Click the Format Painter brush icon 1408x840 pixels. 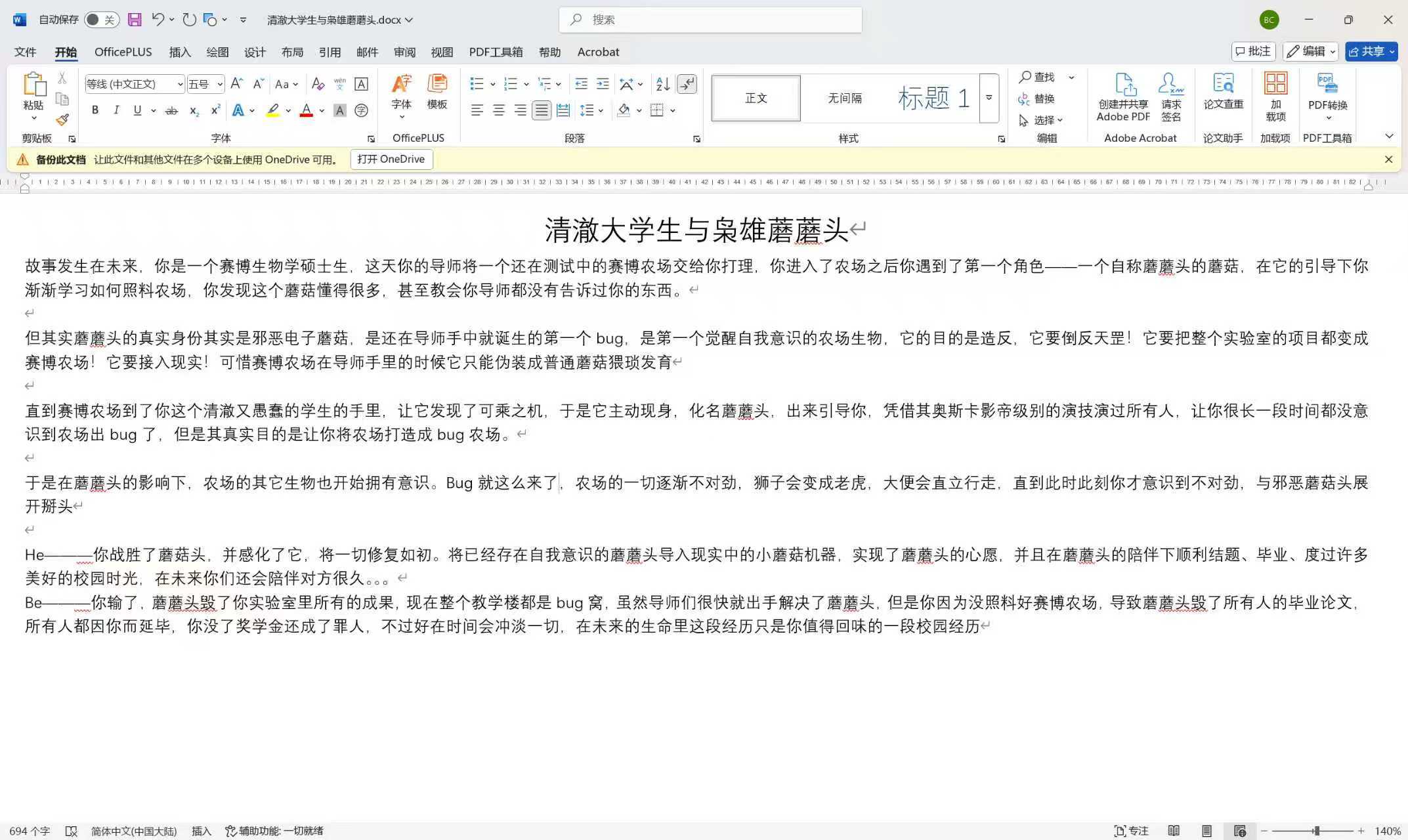tap(62, 120)
